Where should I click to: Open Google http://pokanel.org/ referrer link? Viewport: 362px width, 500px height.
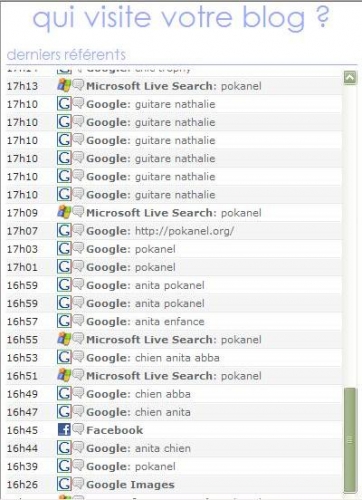pyautogui.click(x=160, y=231)
